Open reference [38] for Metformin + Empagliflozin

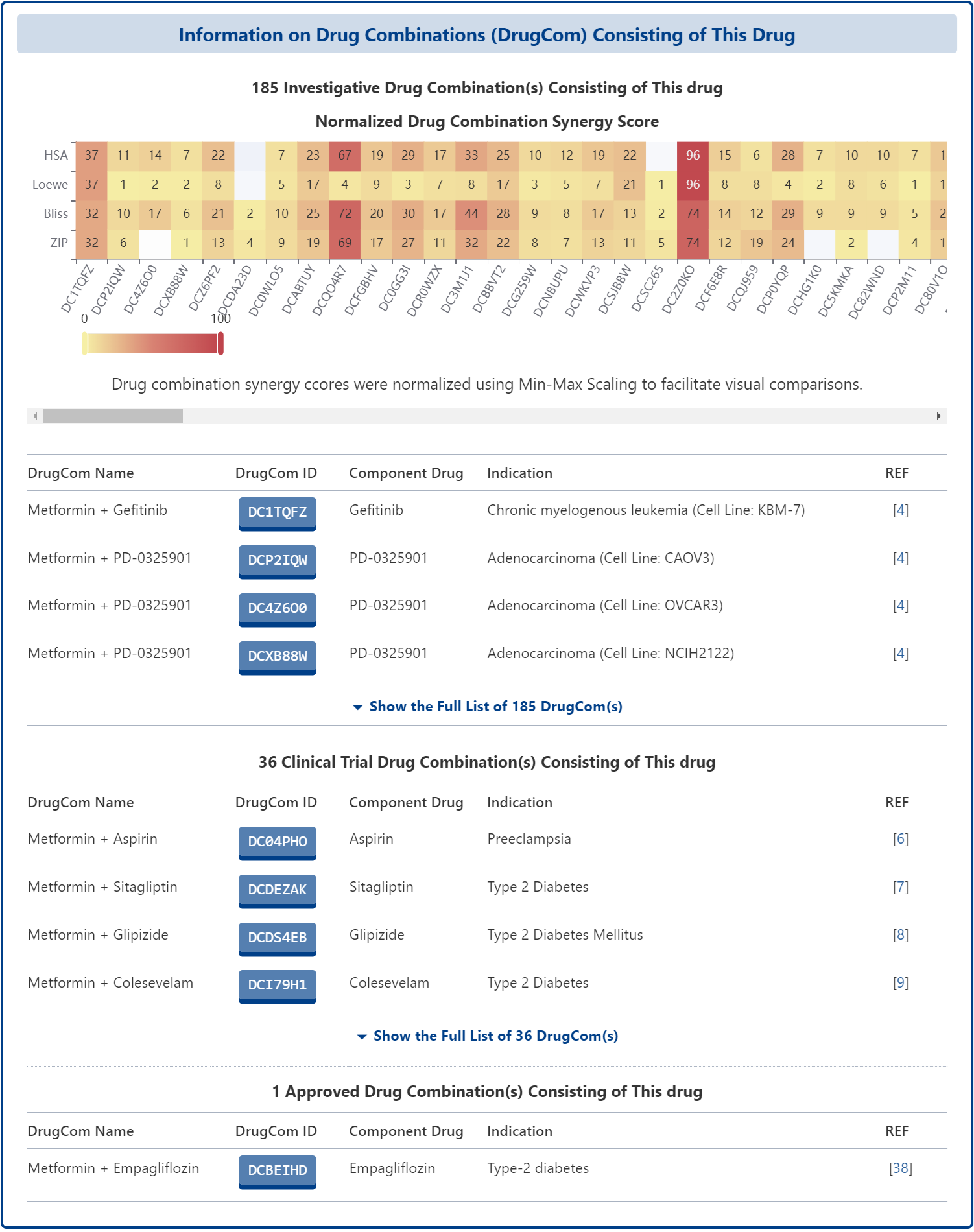click(x=900, y=1168)
